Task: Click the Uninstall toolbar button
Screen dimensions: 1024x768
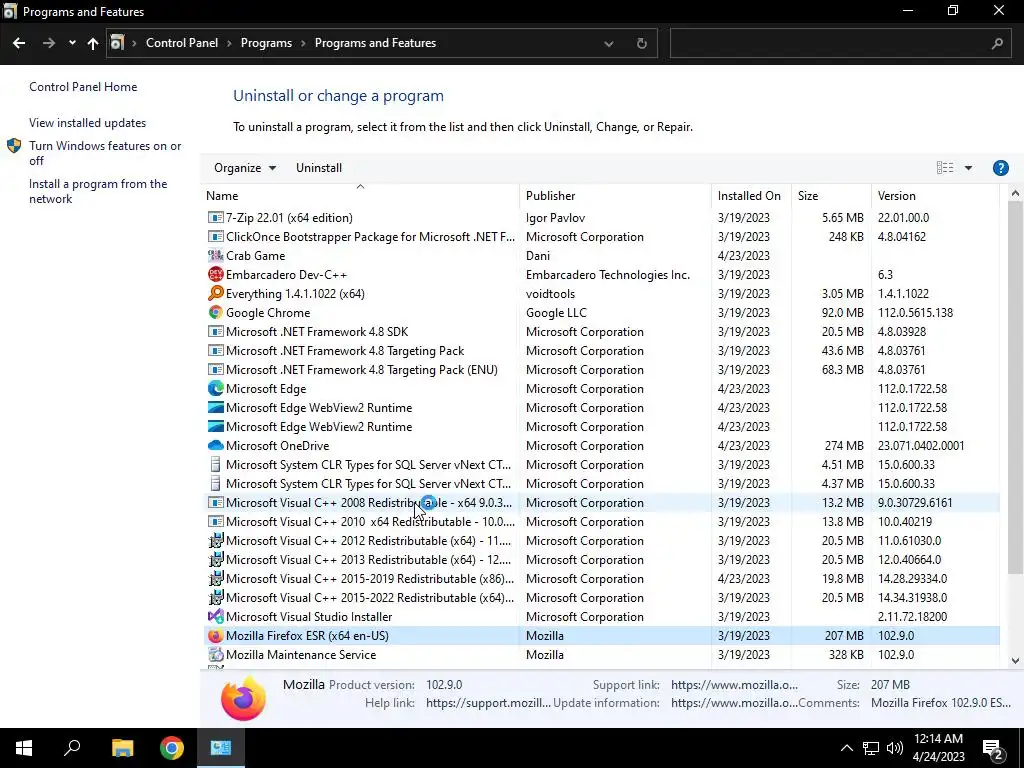Action: coord(319,168)
